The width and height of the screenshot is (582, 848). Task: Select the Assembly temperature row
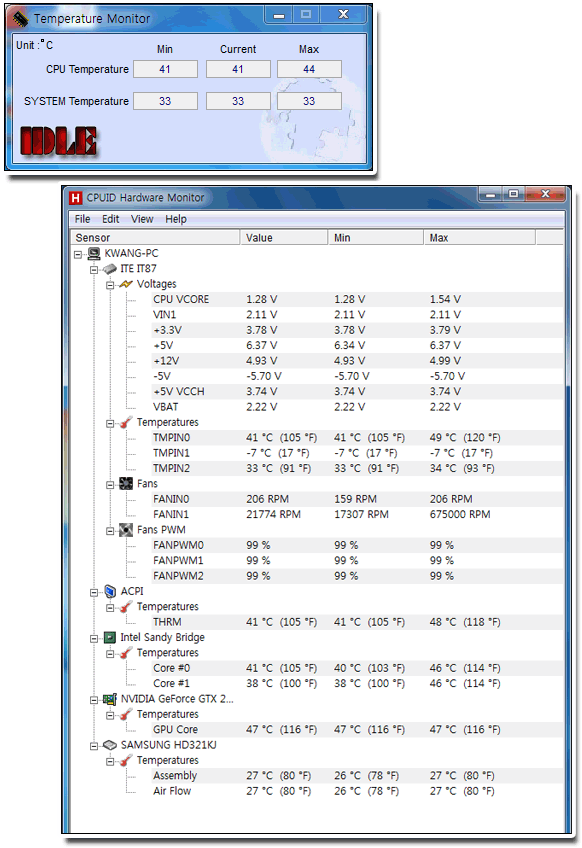click(x=357, y=776)
